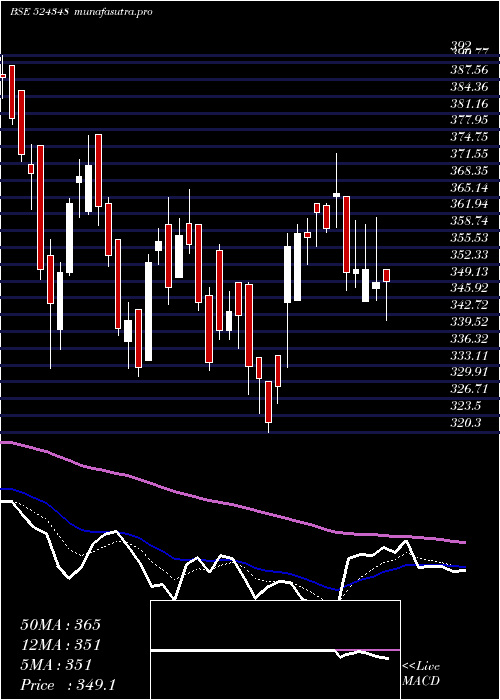Click the MACD inset panel
The height and width of the screenshot is (700, 500).
[x=275, y=650]
